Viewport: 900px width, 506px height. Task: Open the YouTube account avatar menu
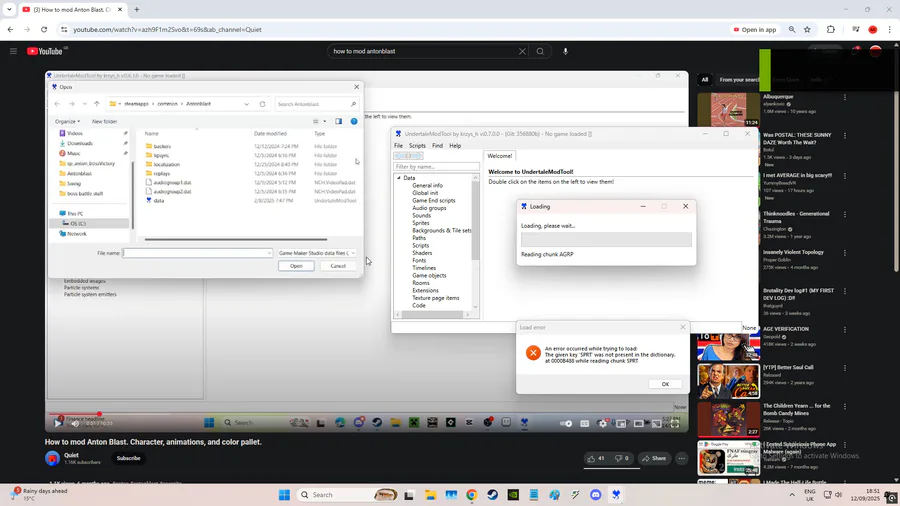click(875, 51)
